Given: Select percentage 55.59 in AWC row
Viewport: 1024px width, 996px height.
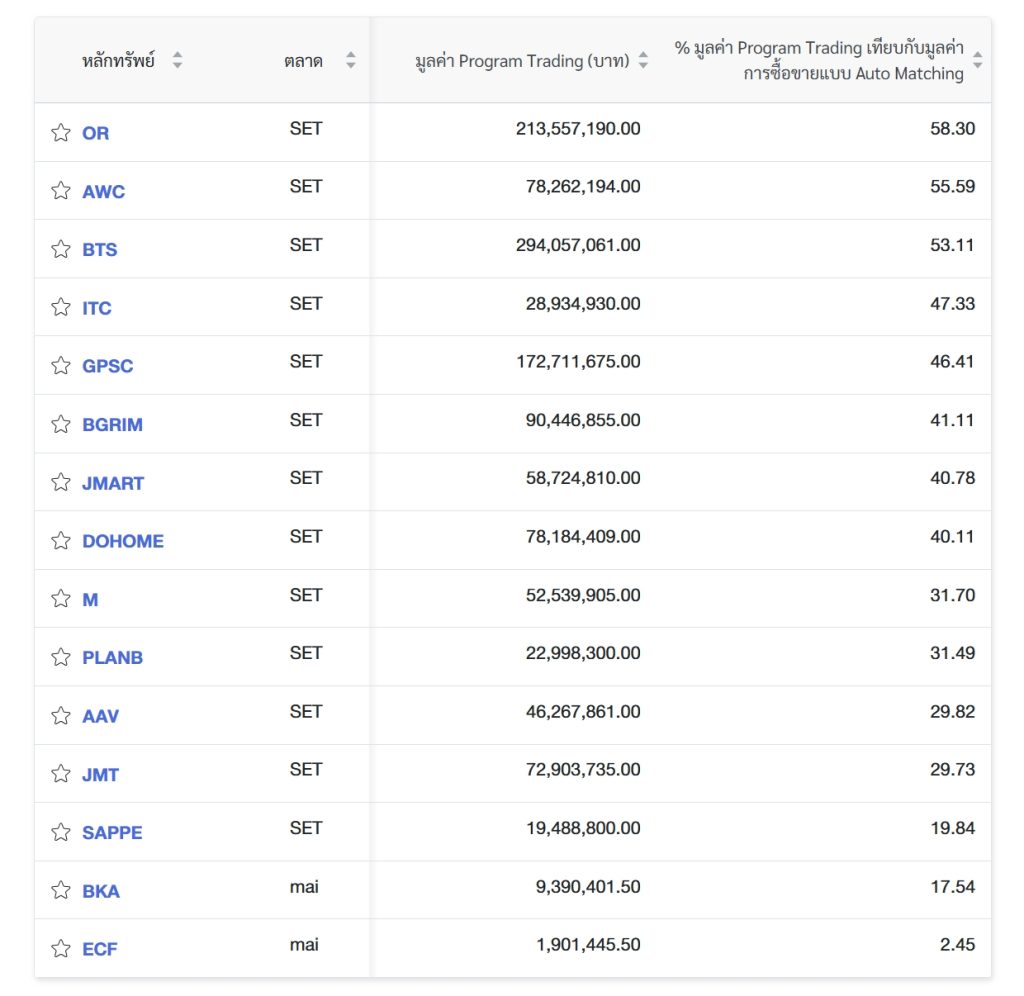Looking at the screenshot, I should (x=952, y=187).
